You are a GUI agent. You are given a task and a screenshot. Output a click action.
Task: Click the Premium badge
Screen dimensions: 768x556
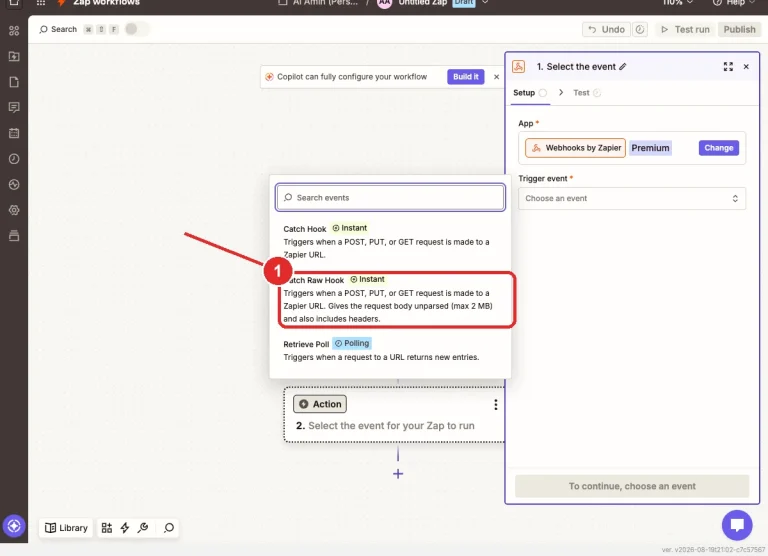pyautogui.click(x=650, y=148)
